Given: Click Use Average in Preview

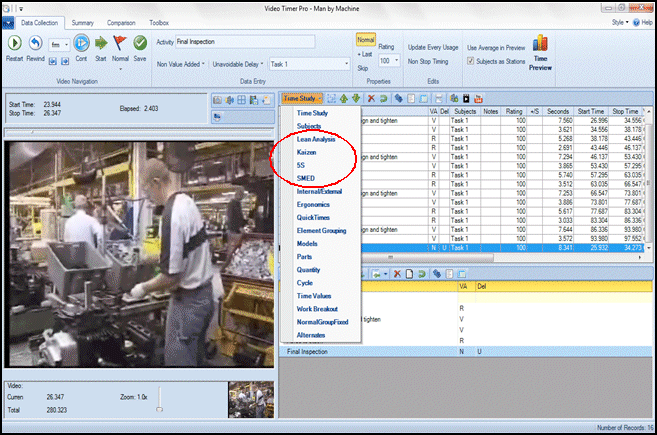Looking at the screenshot, I should 496,48.
